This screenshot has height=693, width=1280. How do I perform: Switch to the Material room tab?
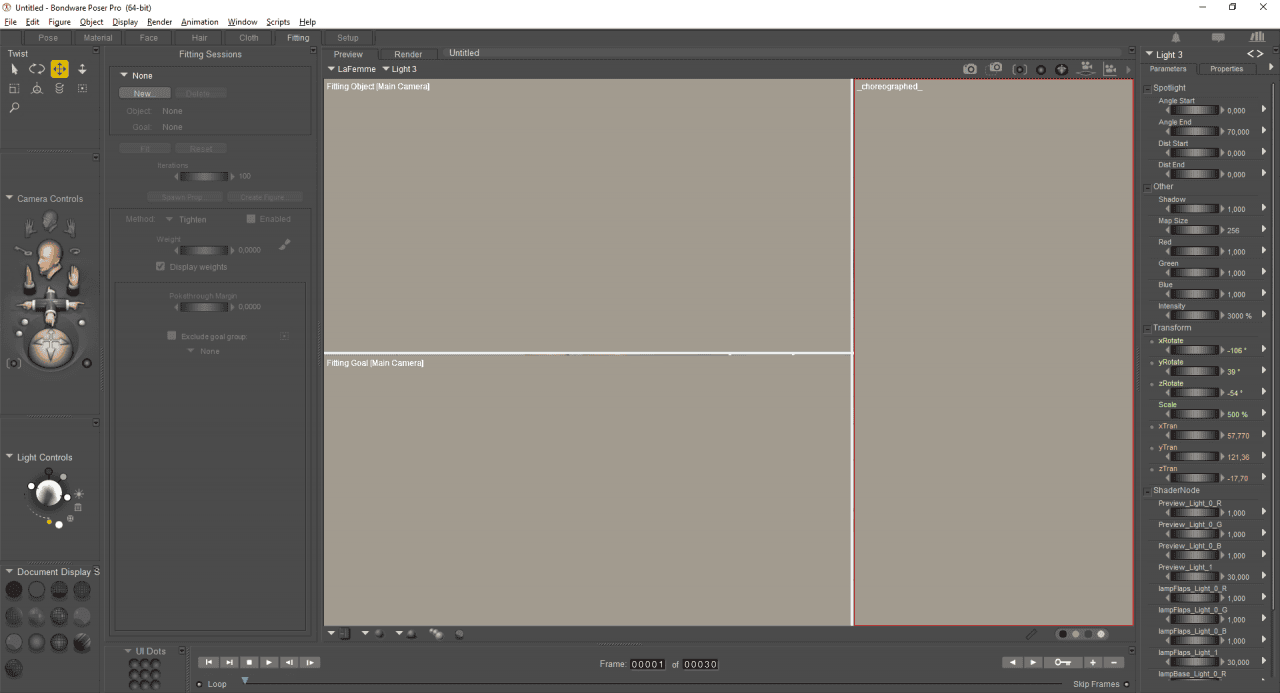[x=97, y=37]
